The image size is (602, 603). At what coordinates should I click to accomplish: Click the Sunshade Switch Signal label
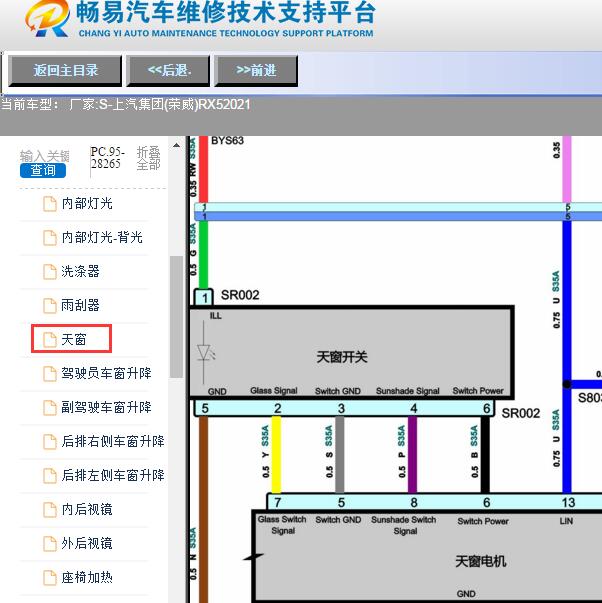(x=404, y=525)
